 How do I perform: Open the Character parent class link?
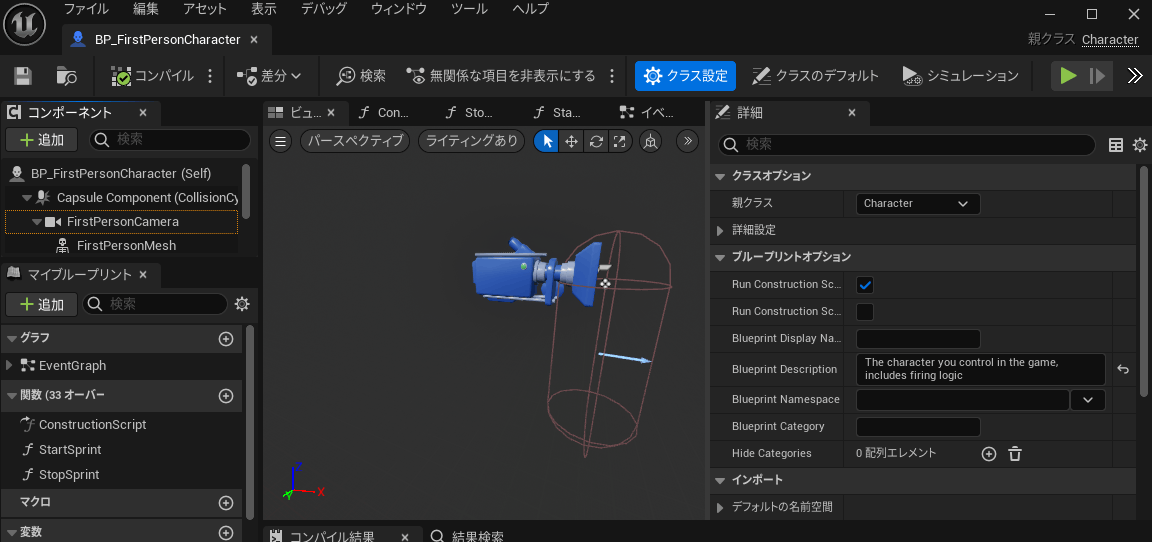tap(1110, 40)
